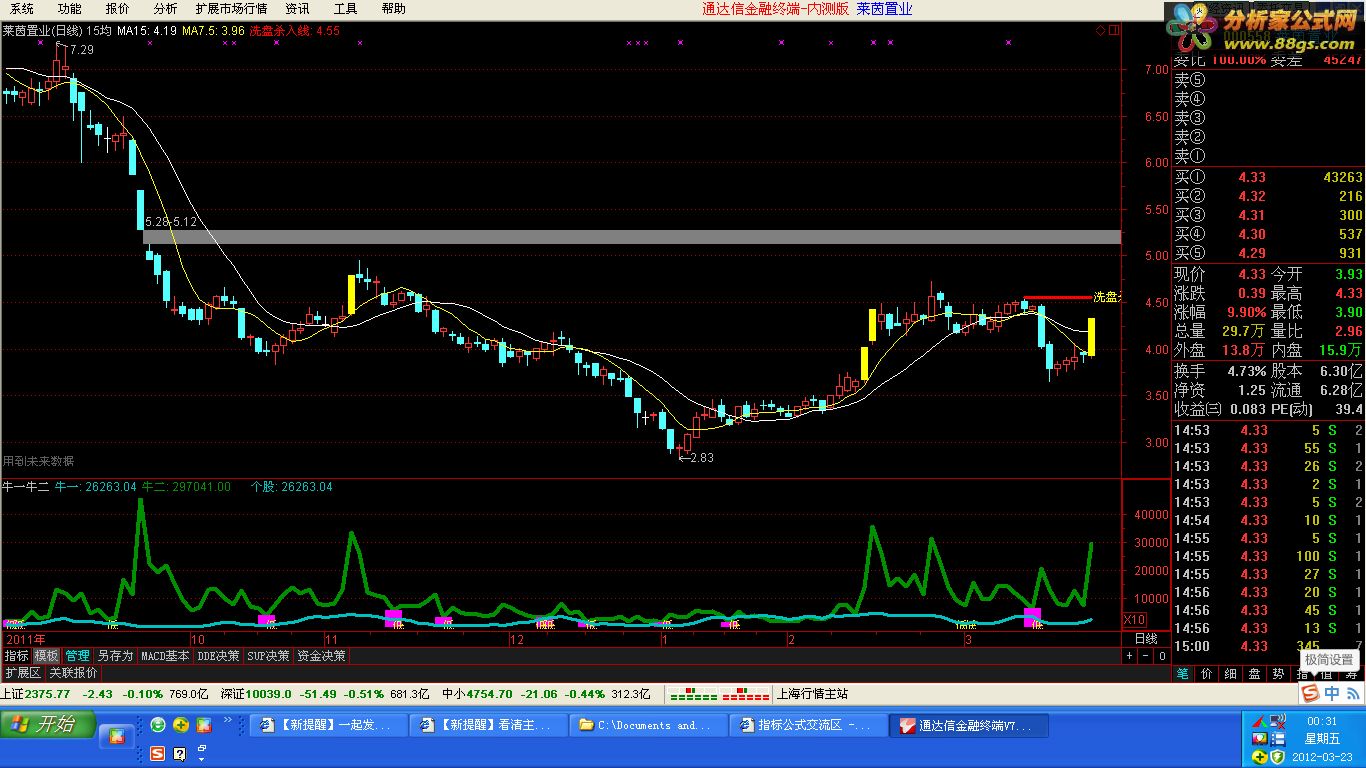Click the square panel icon atop the chart

[x=1114, y=30]
